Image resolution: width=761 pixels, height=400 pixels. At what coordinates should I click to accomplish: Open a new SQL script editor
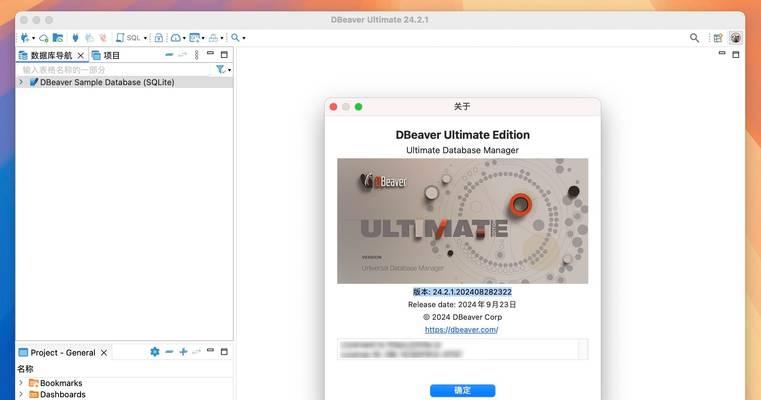pos(128,37)
